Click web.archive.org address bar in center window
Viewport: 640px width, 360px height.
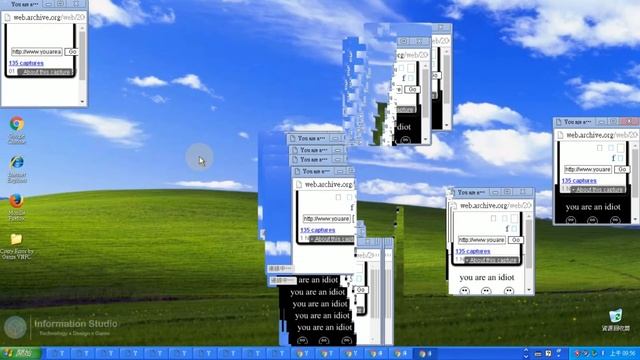pos(329,184)
